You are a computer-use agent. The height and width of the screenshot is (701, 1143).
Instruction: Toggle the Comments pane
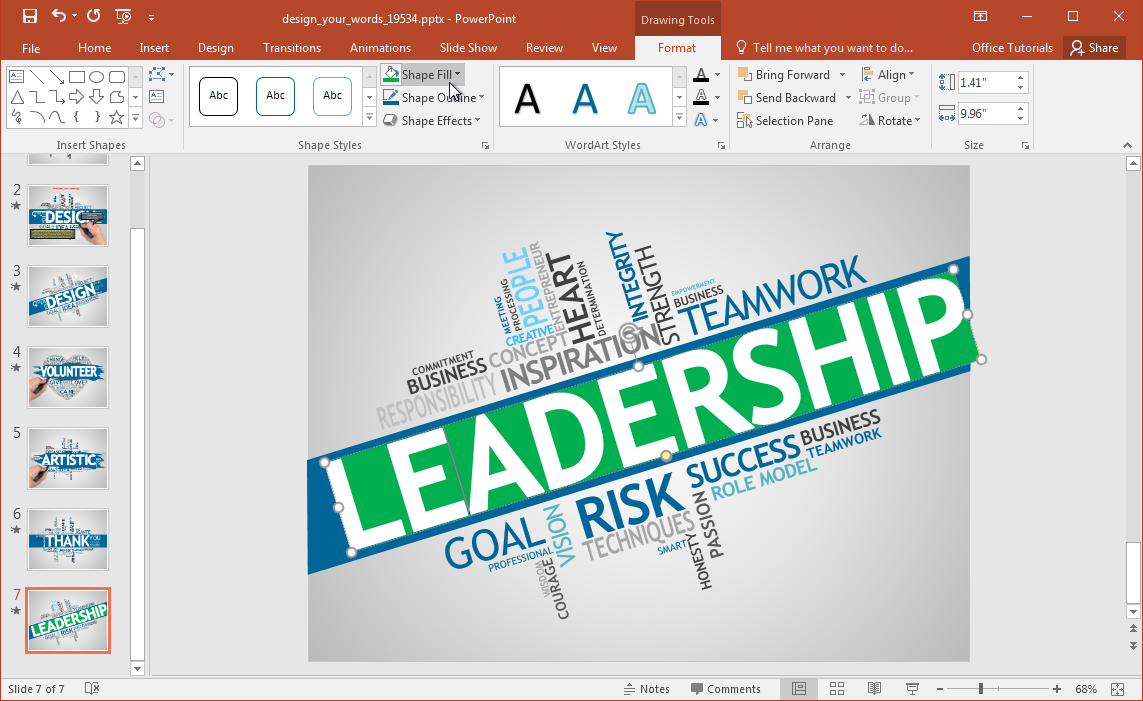click(x=725, y=689)
